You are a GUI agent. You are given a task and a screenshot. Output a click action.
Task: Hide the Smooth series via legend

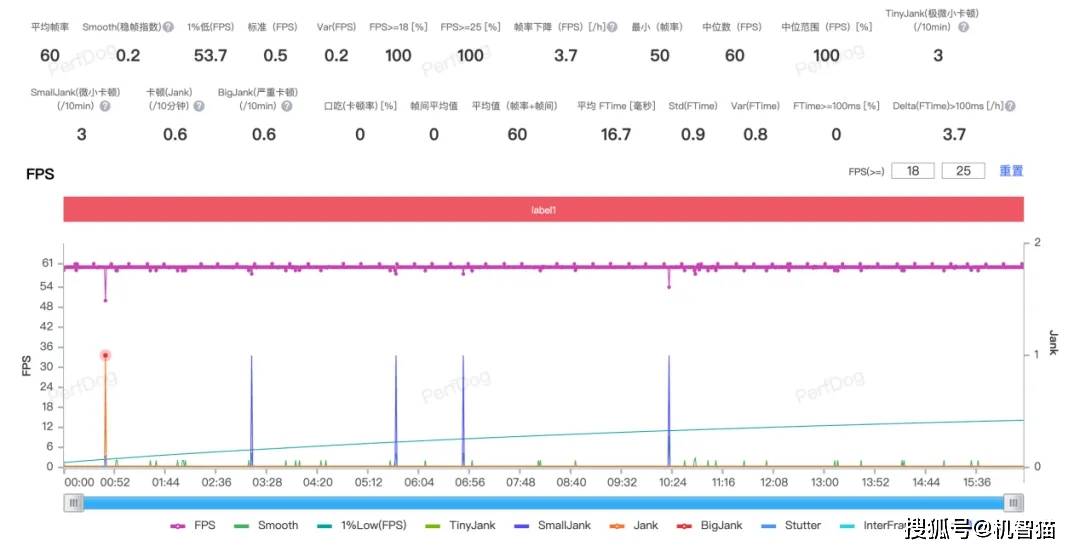point(267,525)
